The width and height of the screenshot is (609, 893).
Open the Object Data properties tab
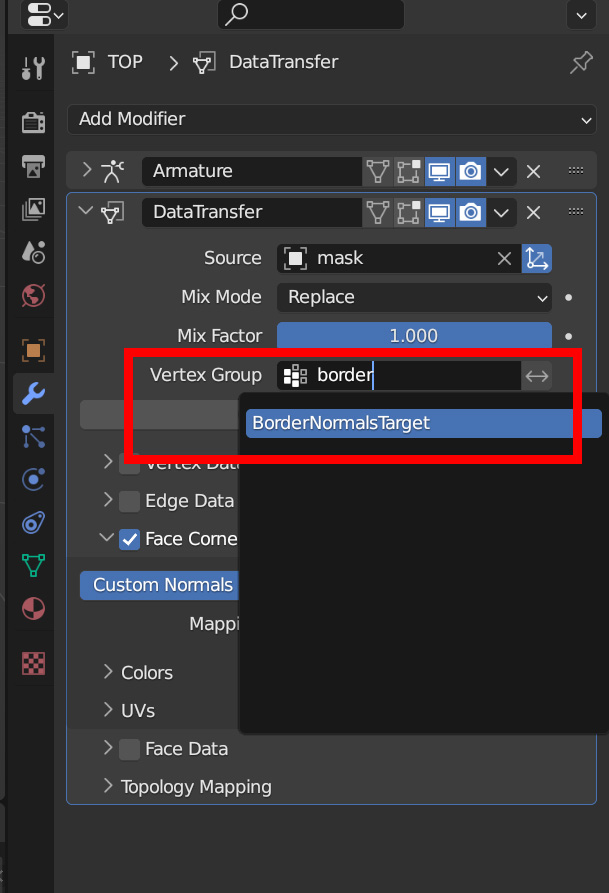pyautogui.click(x=33, y=565)
